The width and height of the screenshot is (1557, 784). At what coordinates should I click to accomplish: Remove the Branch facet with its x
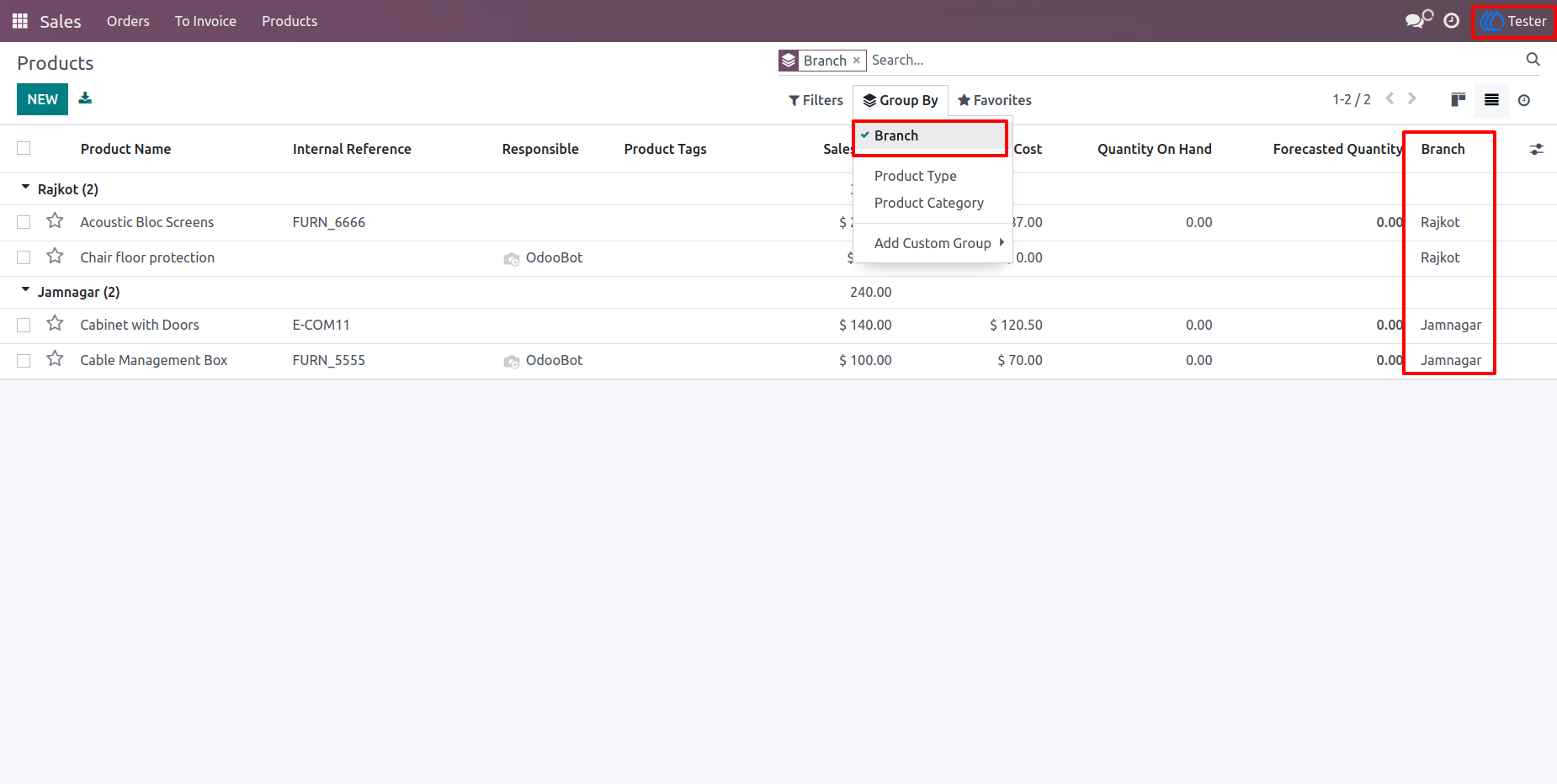click(857, 61)
